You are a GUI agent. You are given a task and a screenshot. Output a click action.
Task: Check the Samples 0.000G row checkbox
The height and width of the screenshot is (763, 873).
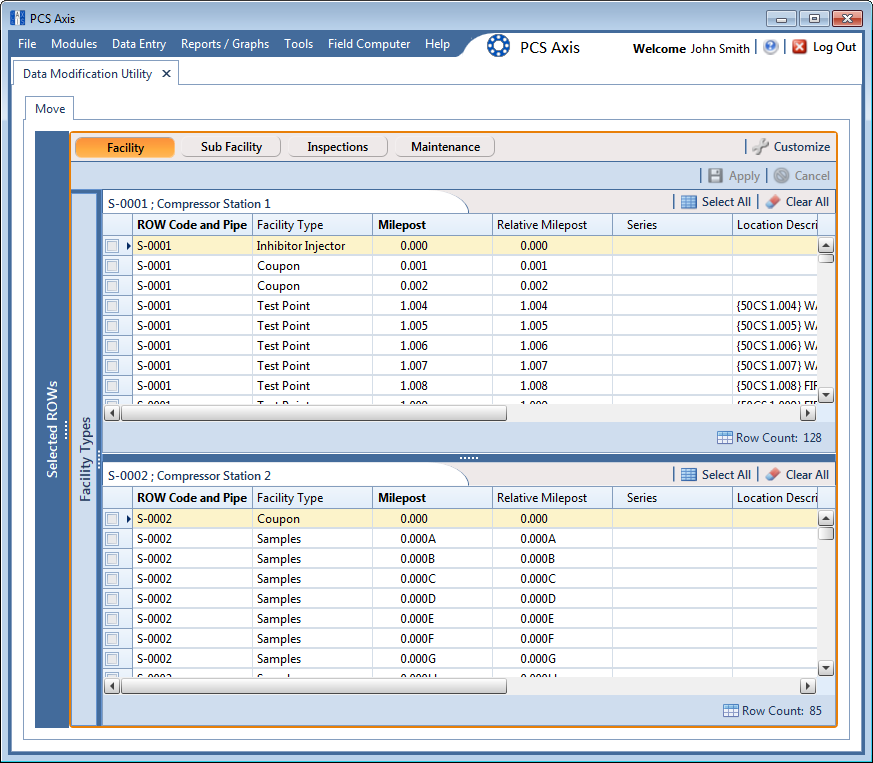[x=112, y=659]
